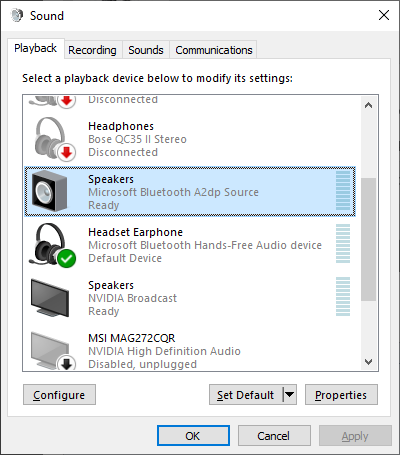Click 'NVIDIA High Definition Audio' text
The height and width of the screenshot is (455, 400).
[164, 351]
